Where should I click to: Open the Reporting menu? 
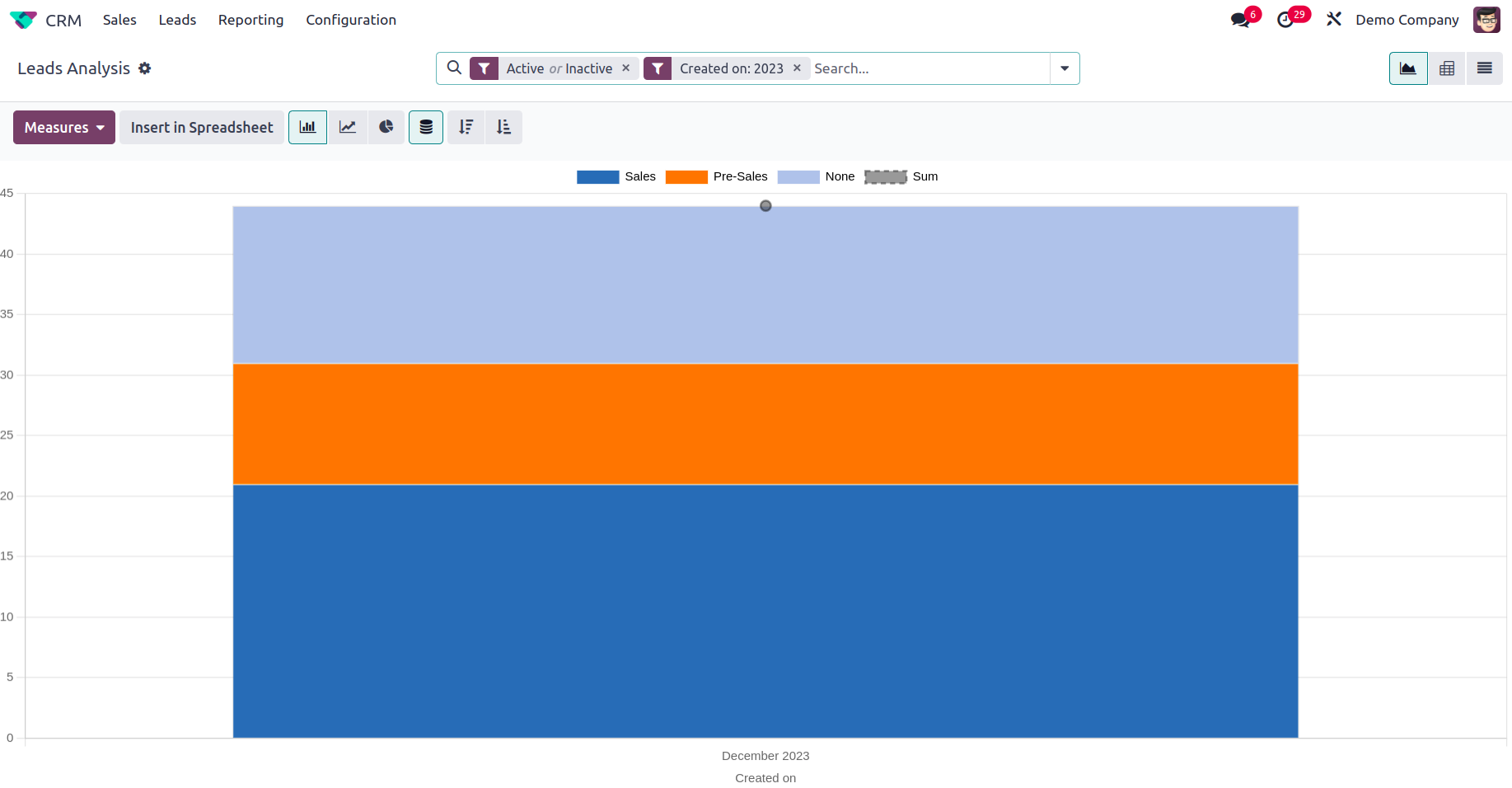coord(250,20)
